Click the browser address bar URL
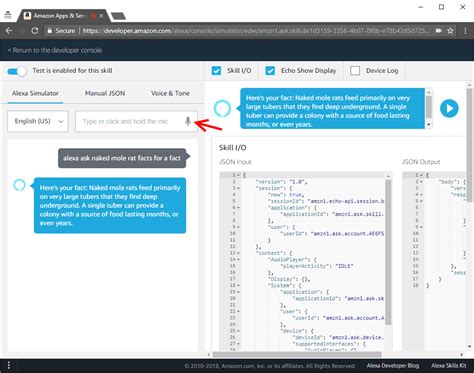This screenshot has width=474, height=373. click(256, 31)
